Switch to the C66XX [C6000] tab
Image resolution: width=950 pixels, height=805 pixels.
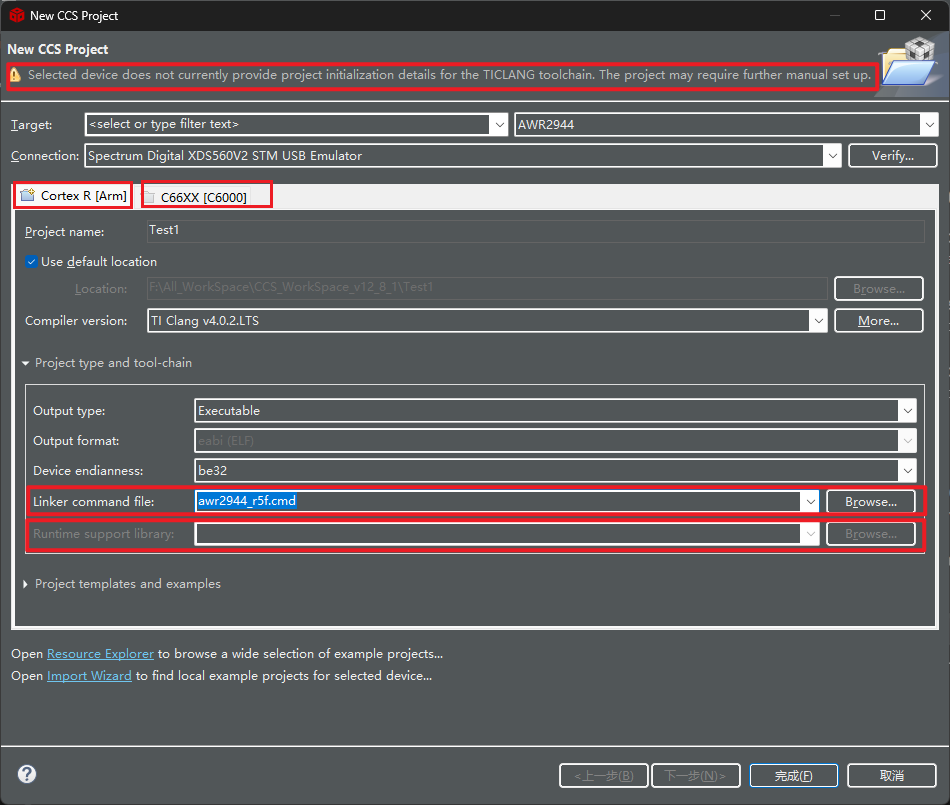pyautogui.click(x=204, y=197)
